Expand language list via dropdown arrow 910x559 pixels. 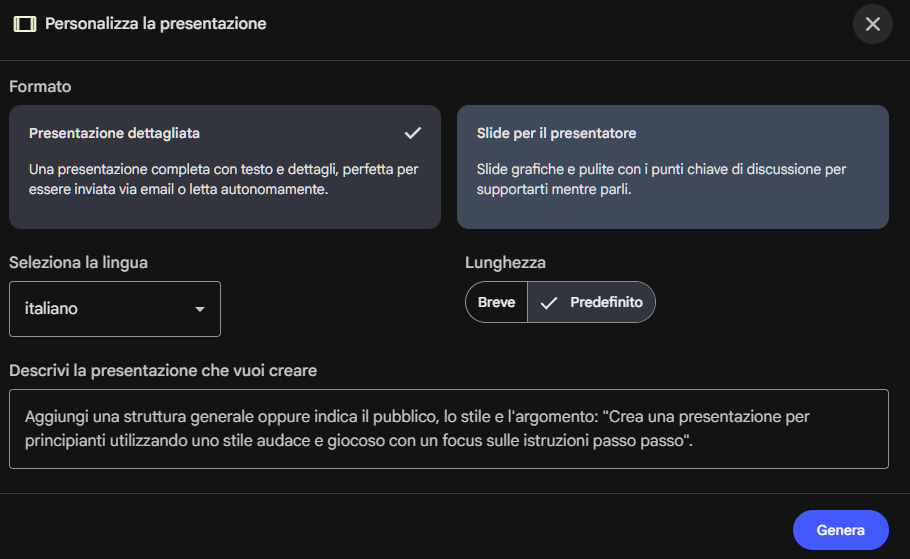click(x=200, y=309)
